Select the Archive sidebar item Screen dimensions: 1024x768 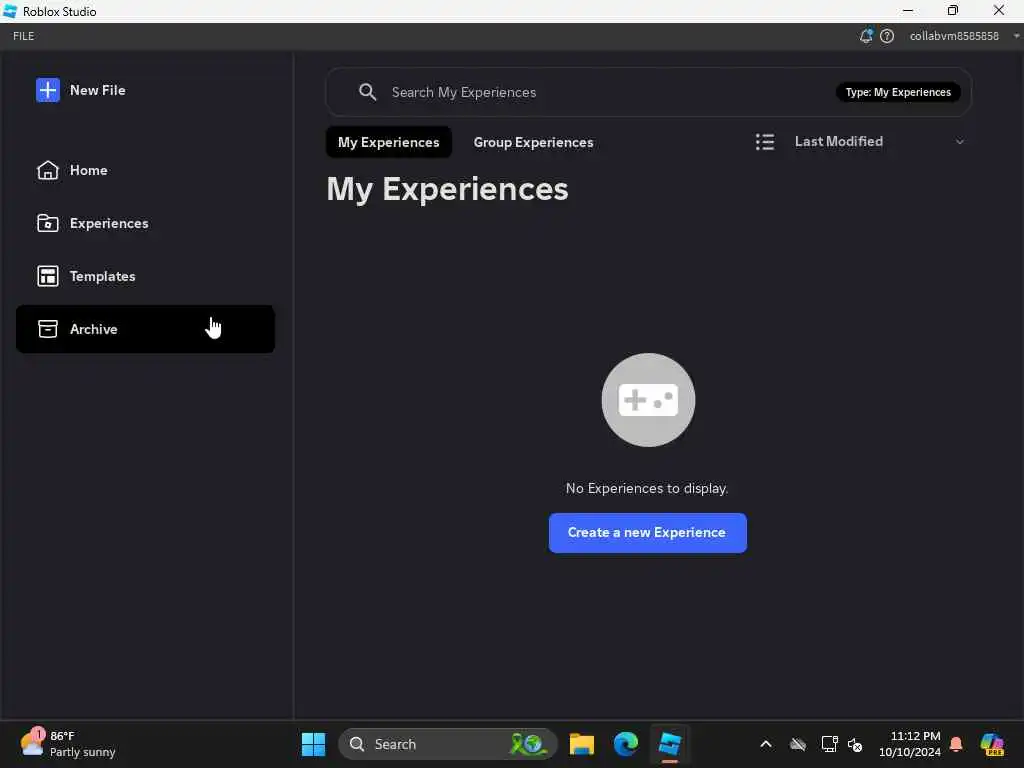click(x=145, y=329)
